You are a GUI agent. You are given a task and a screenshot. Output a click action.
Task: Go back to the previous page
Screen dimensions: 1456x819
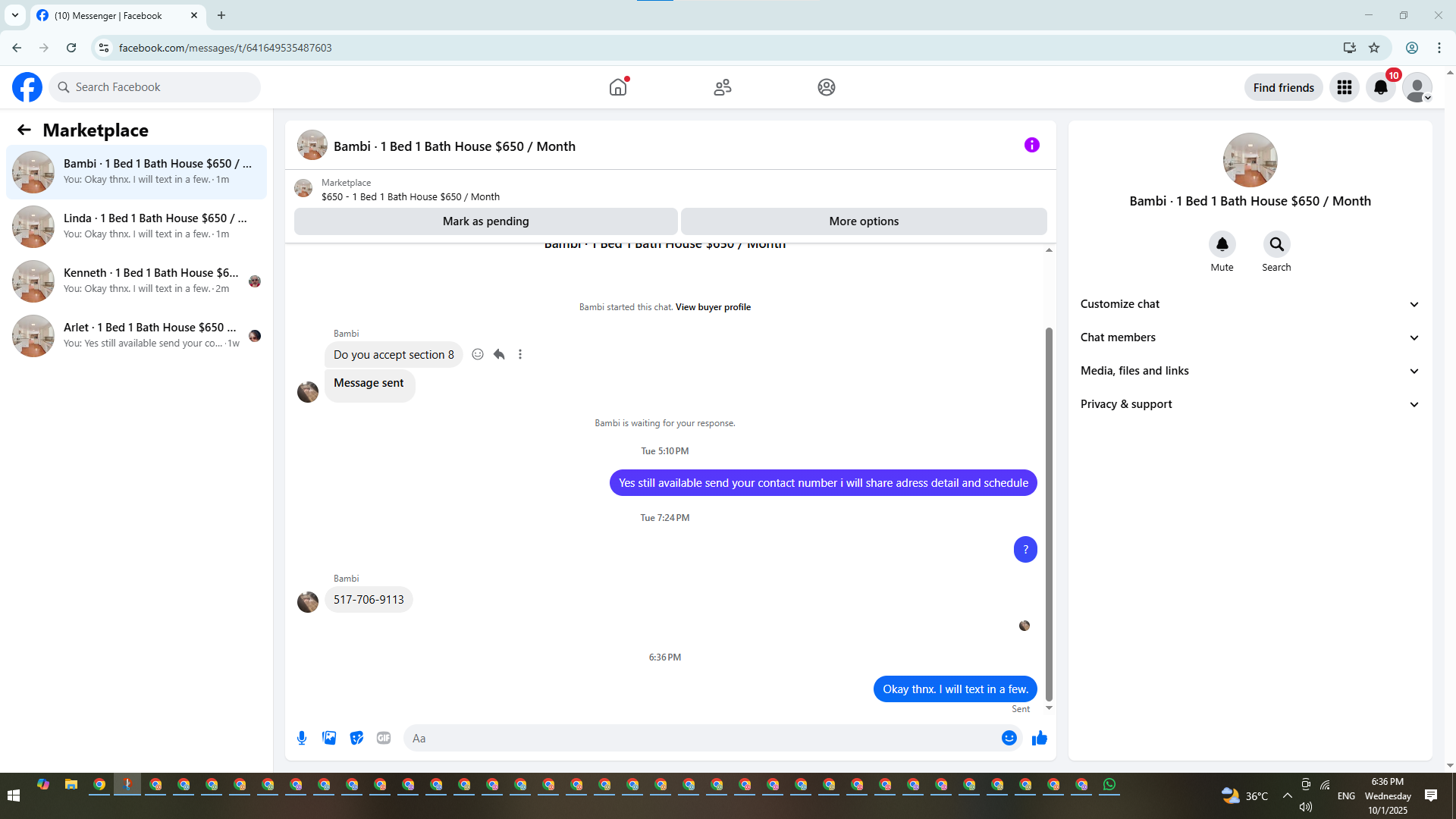click(x=17, y=48)
